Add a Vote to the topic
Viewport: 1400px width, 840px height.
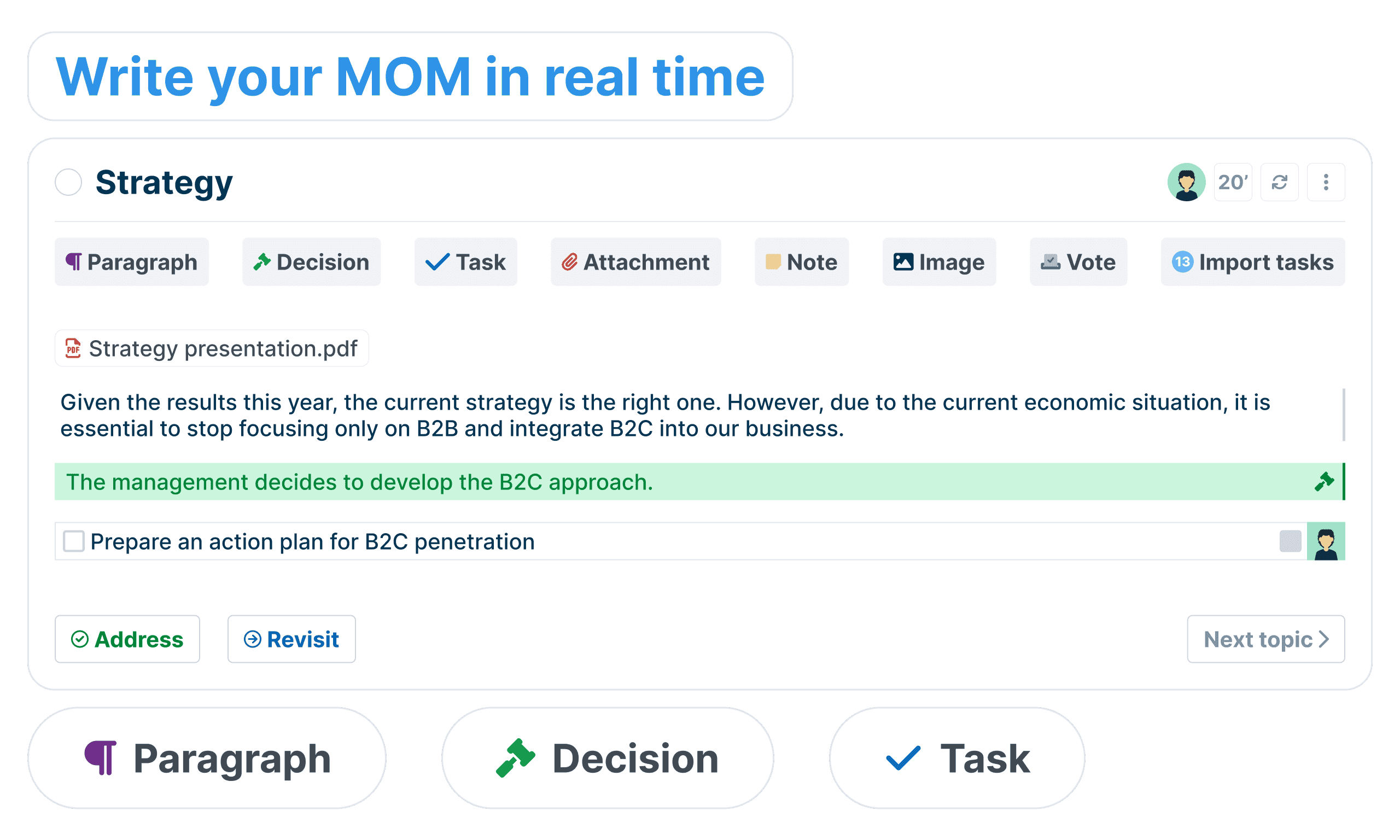click(1078, 262)
